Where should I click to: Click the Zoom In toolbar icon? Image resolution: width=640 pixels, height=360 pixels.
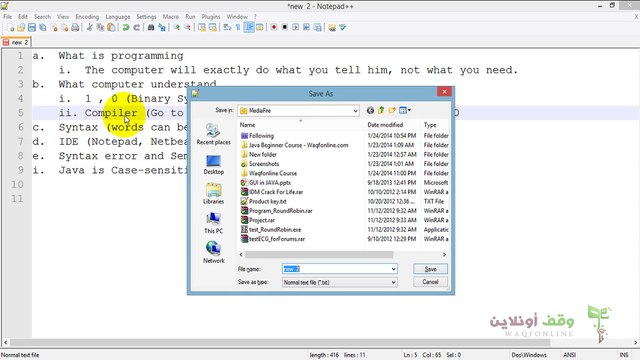point(177,28)
